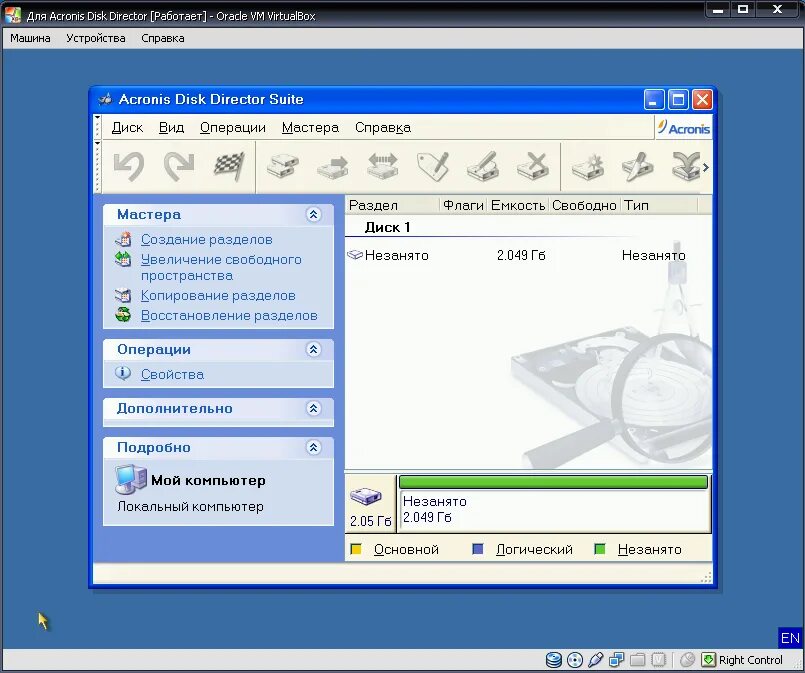Open the VirtualBox Справка menu
This screenshot has width=805, height=673.
pos(163,38)
